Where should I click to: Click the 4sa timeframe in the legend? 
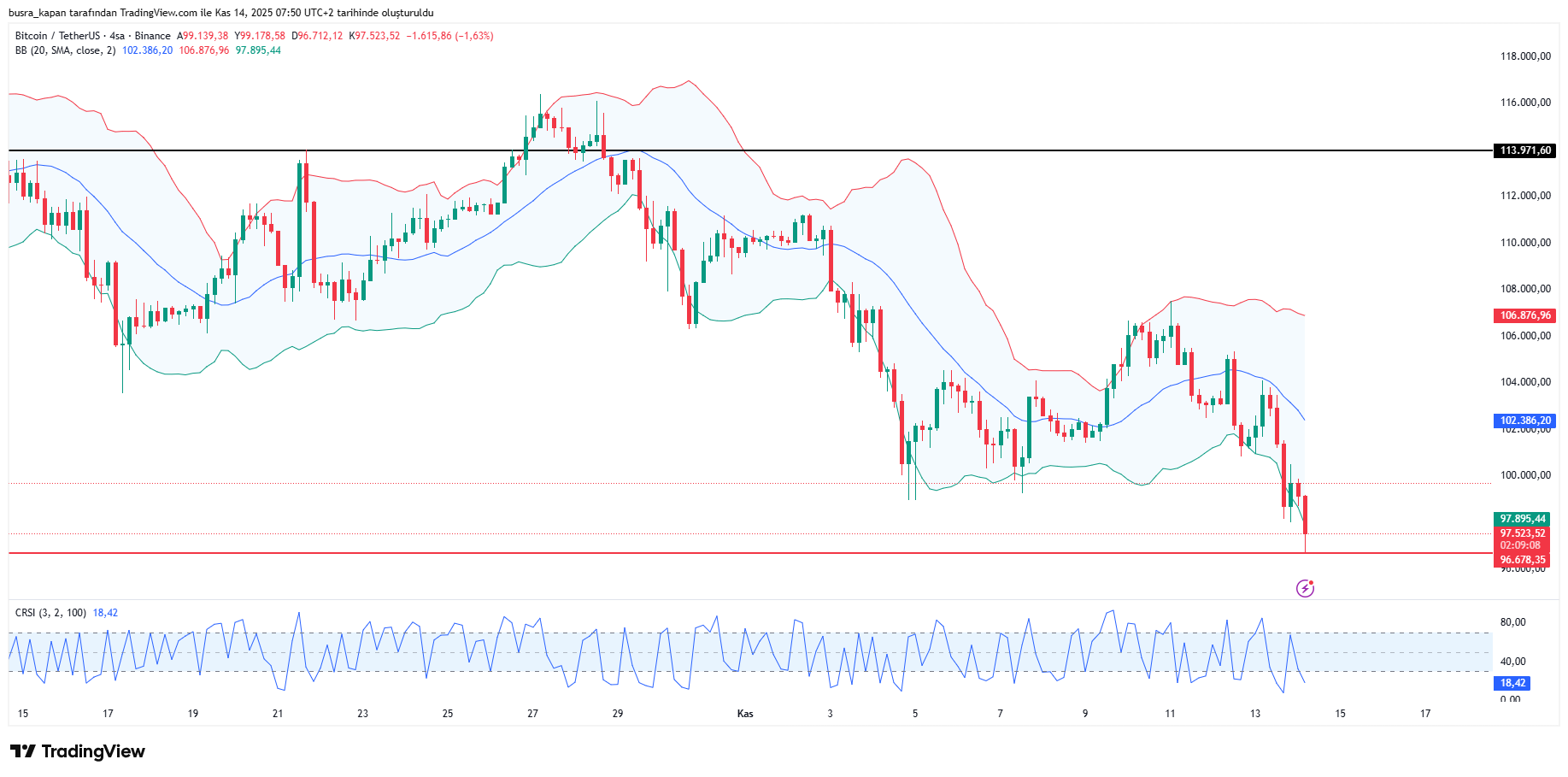[117, 36]
